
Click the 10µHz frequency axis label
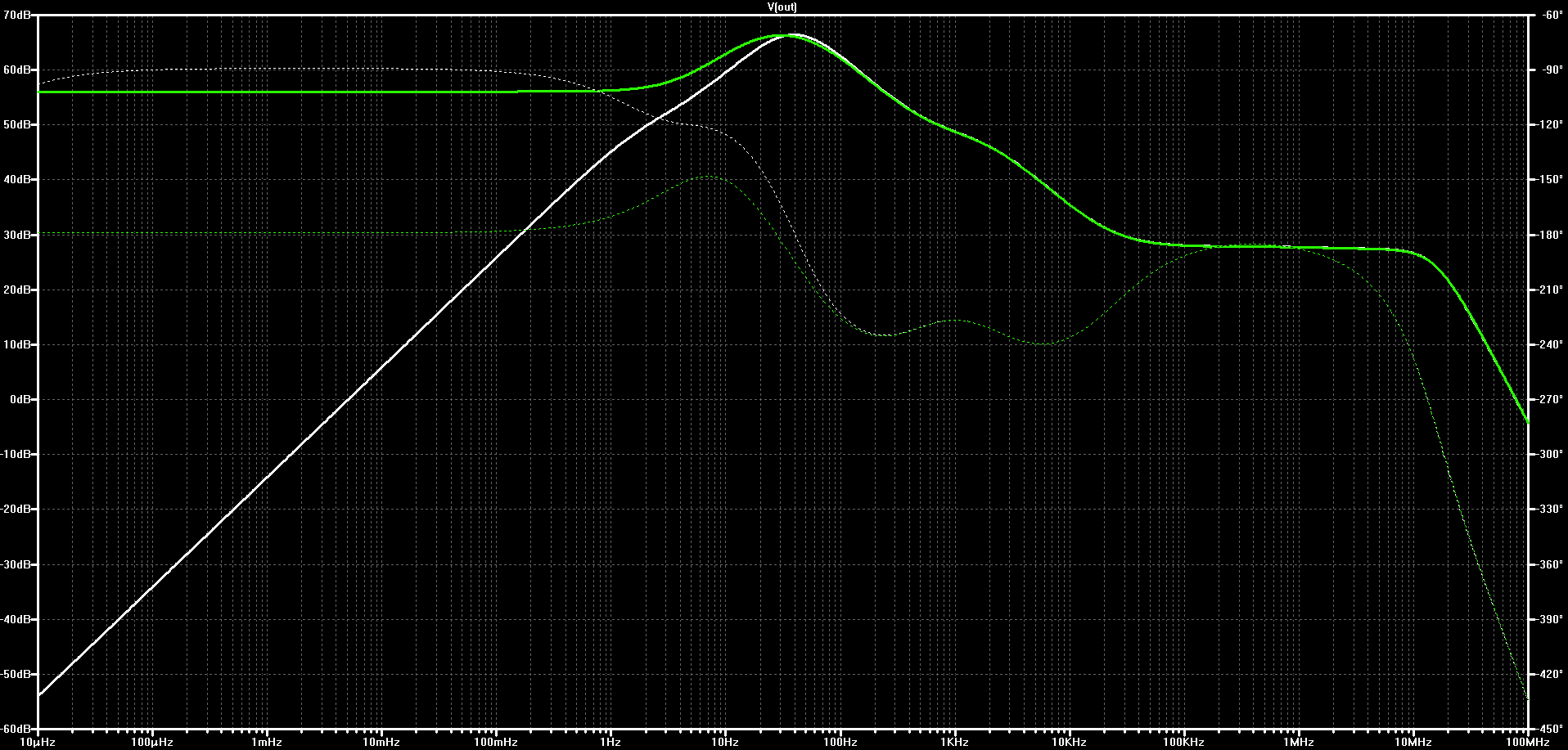(x=38, y=742)
